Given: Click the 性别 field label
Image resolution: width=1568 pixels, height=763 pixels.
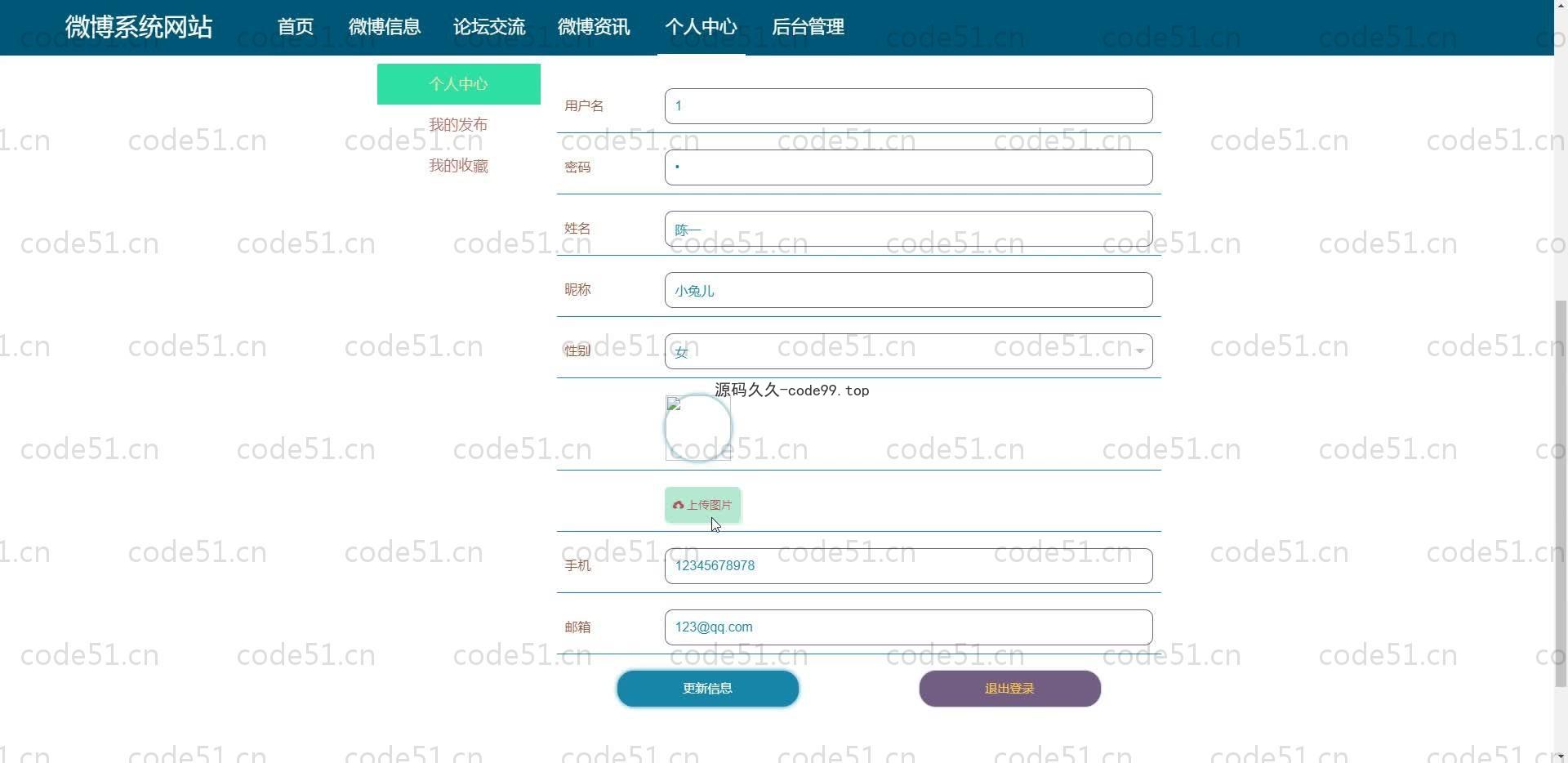Looking at the screenshot, I should coord(577,351).
